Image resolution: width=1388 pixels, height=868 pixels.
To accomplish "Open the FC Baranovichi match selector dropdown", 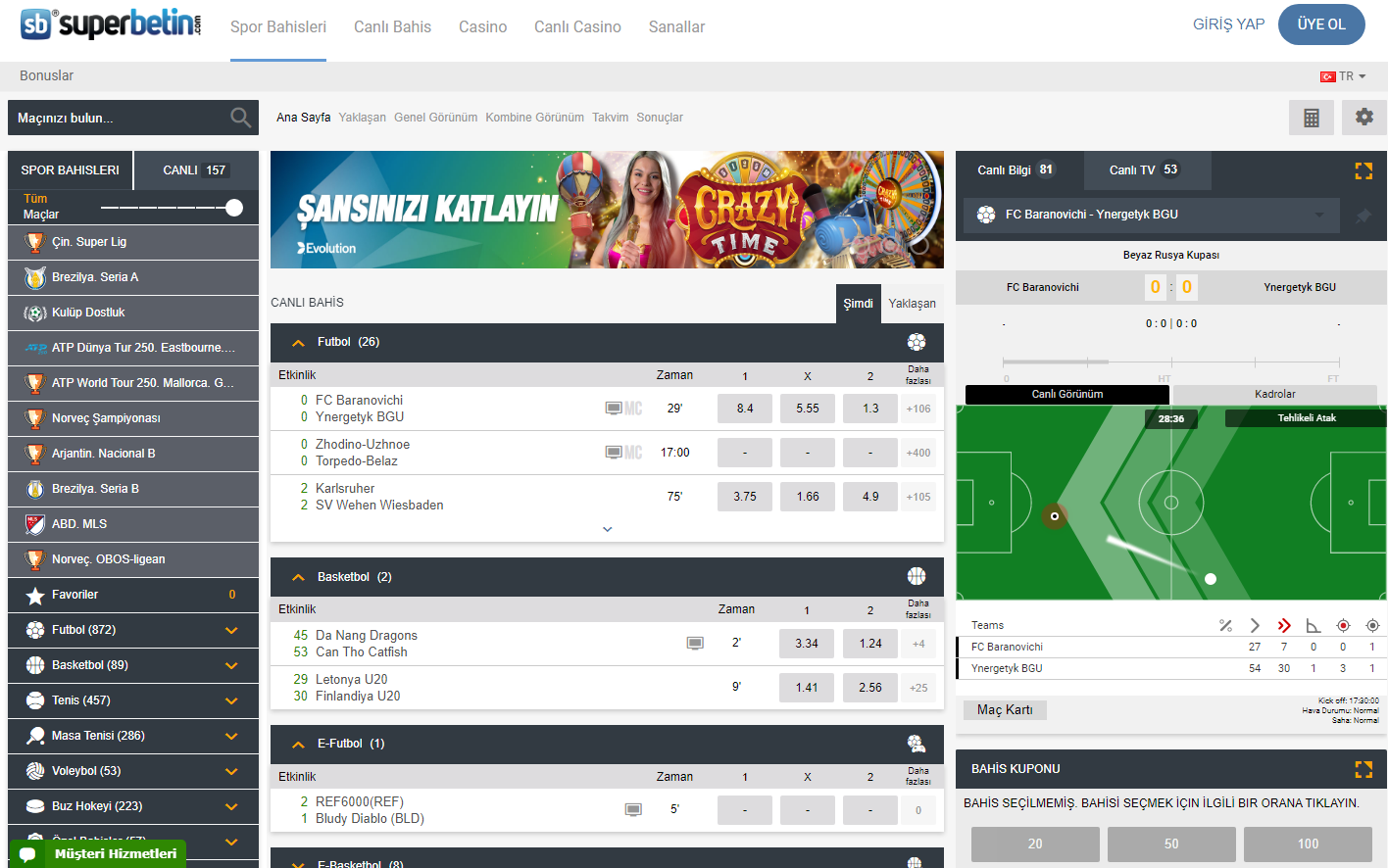I will (1151, 216).
